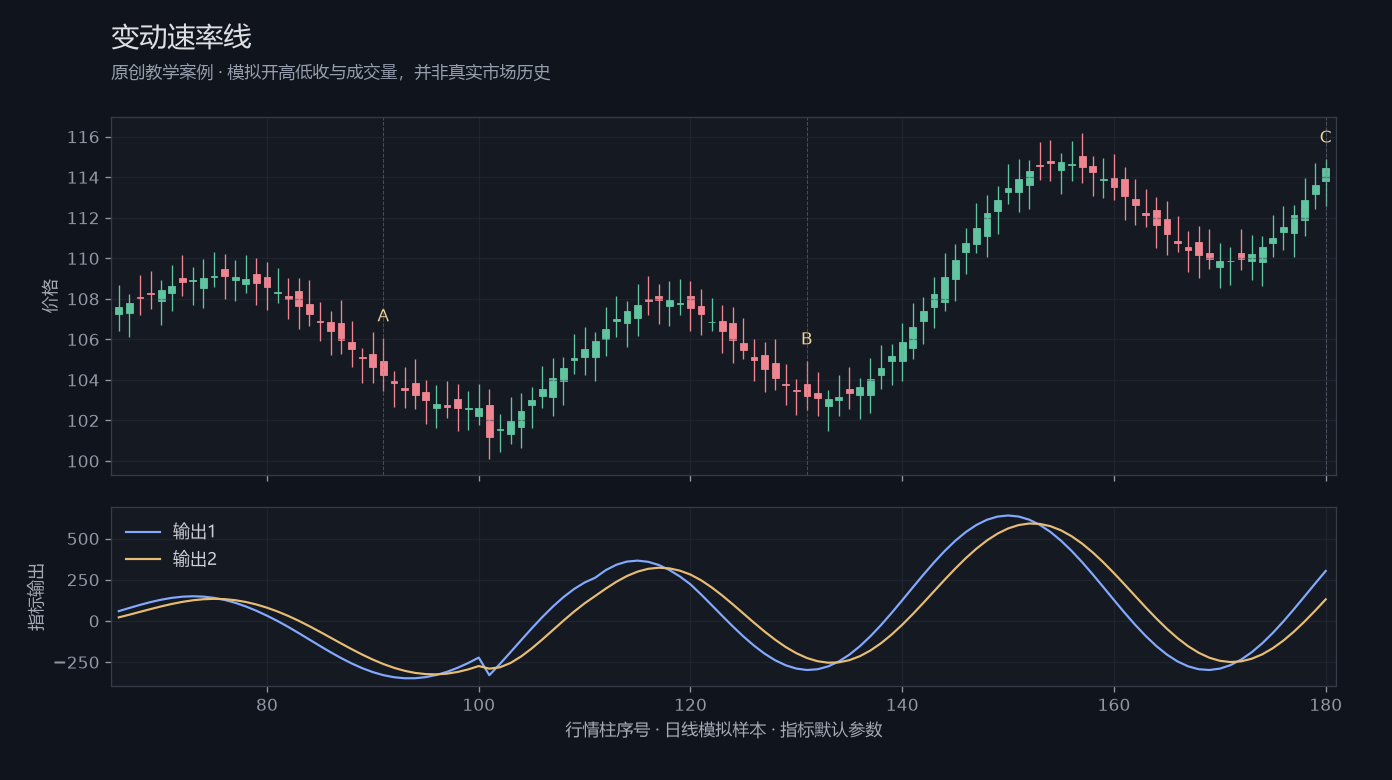Click x-axis tick 120

click(x=690, y=704)
